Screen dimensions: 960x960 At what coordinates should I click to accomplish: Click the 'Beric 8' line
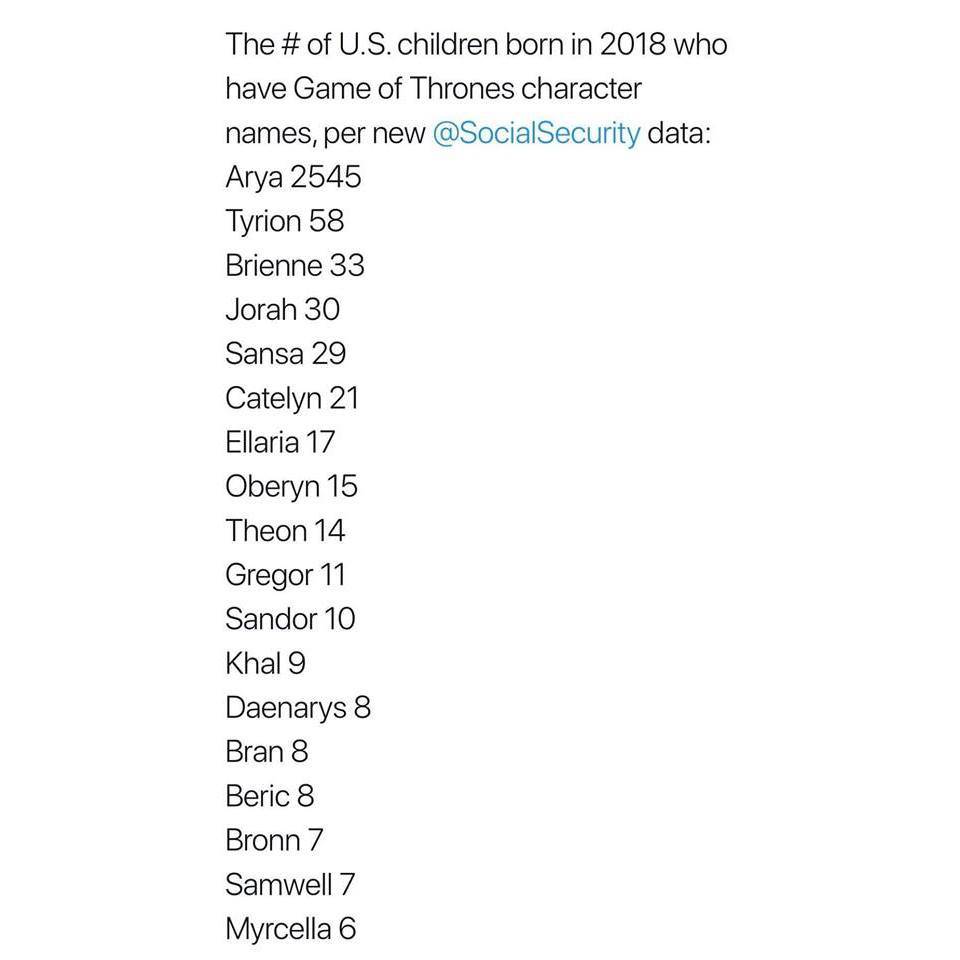tap(270, 796)
